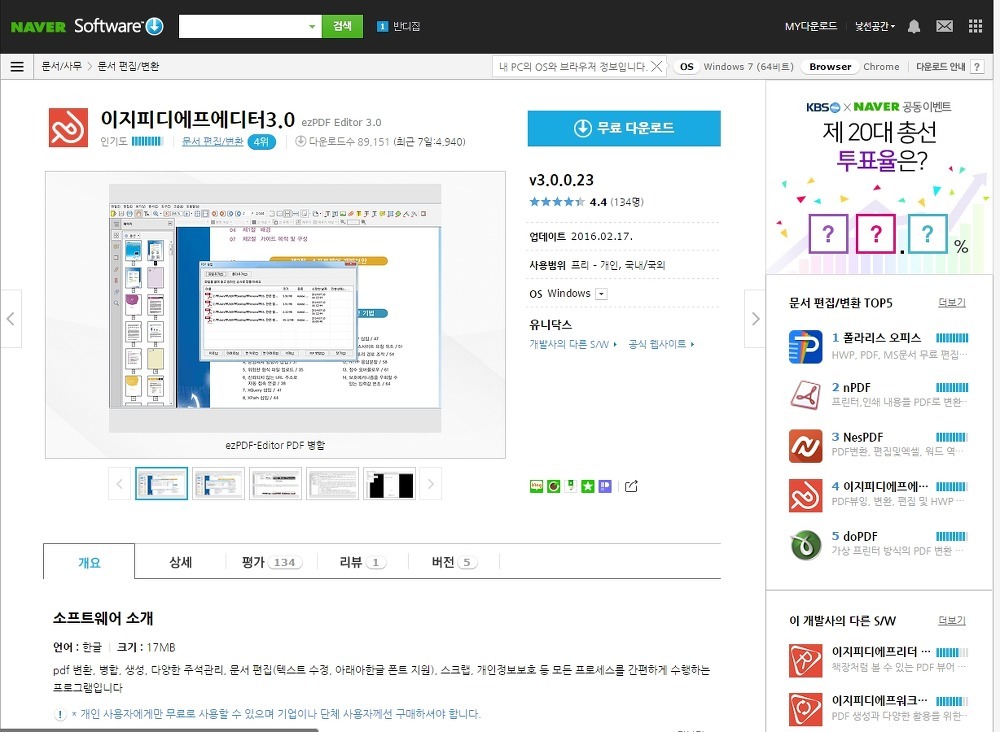Click the green 검색 search button
Image resolution: width=1000 pixels, height=732 pixels.
[x=342, y=26]
